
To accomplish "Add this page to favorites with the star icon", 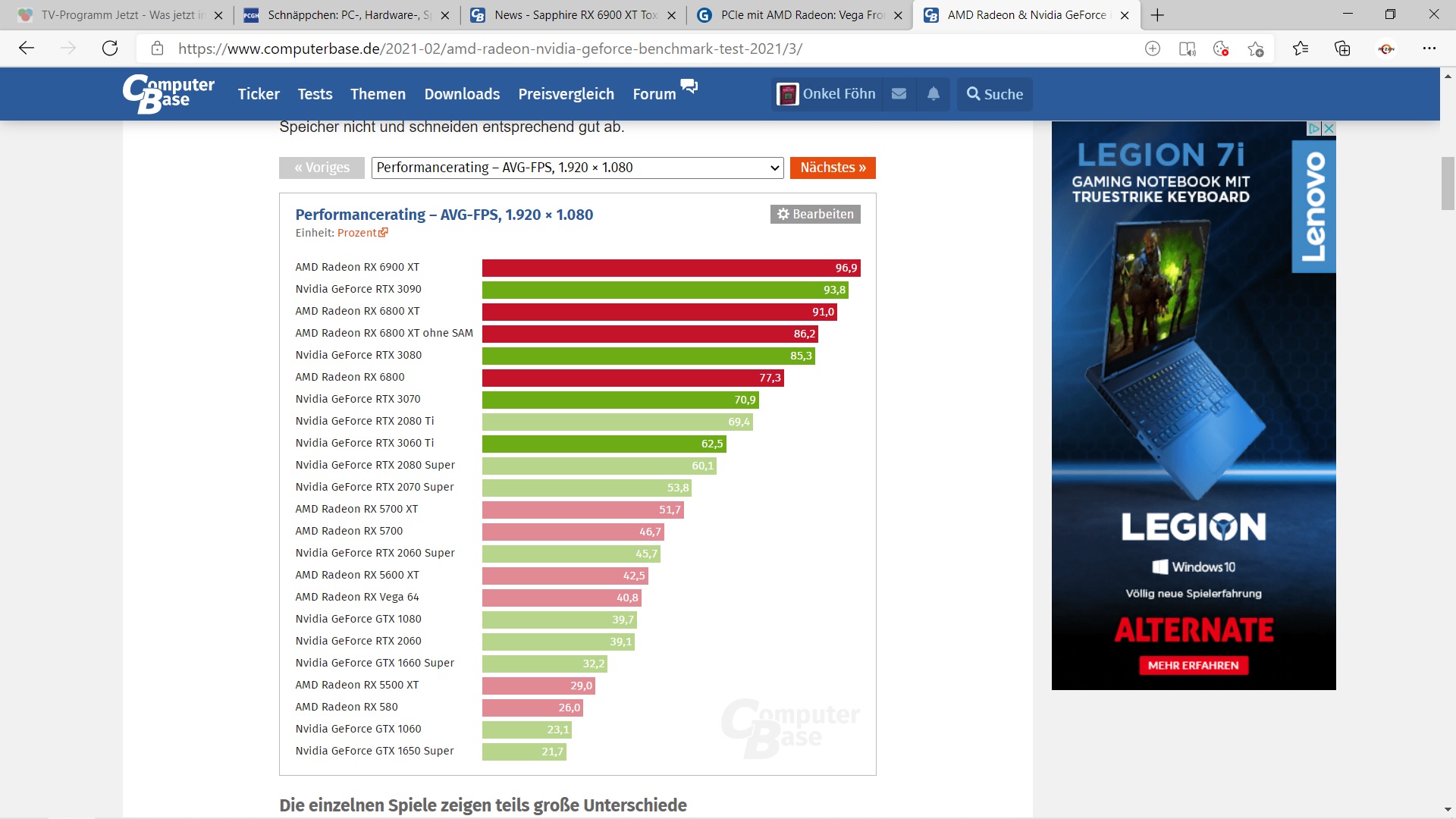I will [x=1255, y=49].
